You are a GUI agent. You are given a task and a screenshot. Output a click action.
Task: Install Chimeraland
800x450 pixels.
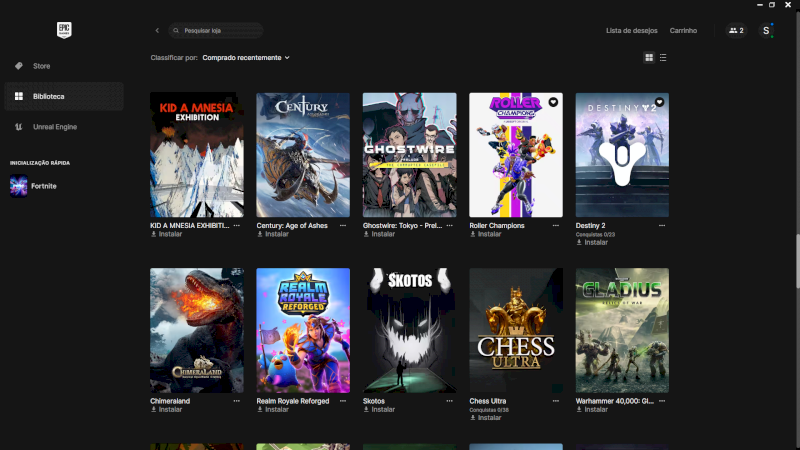point(166,410)
